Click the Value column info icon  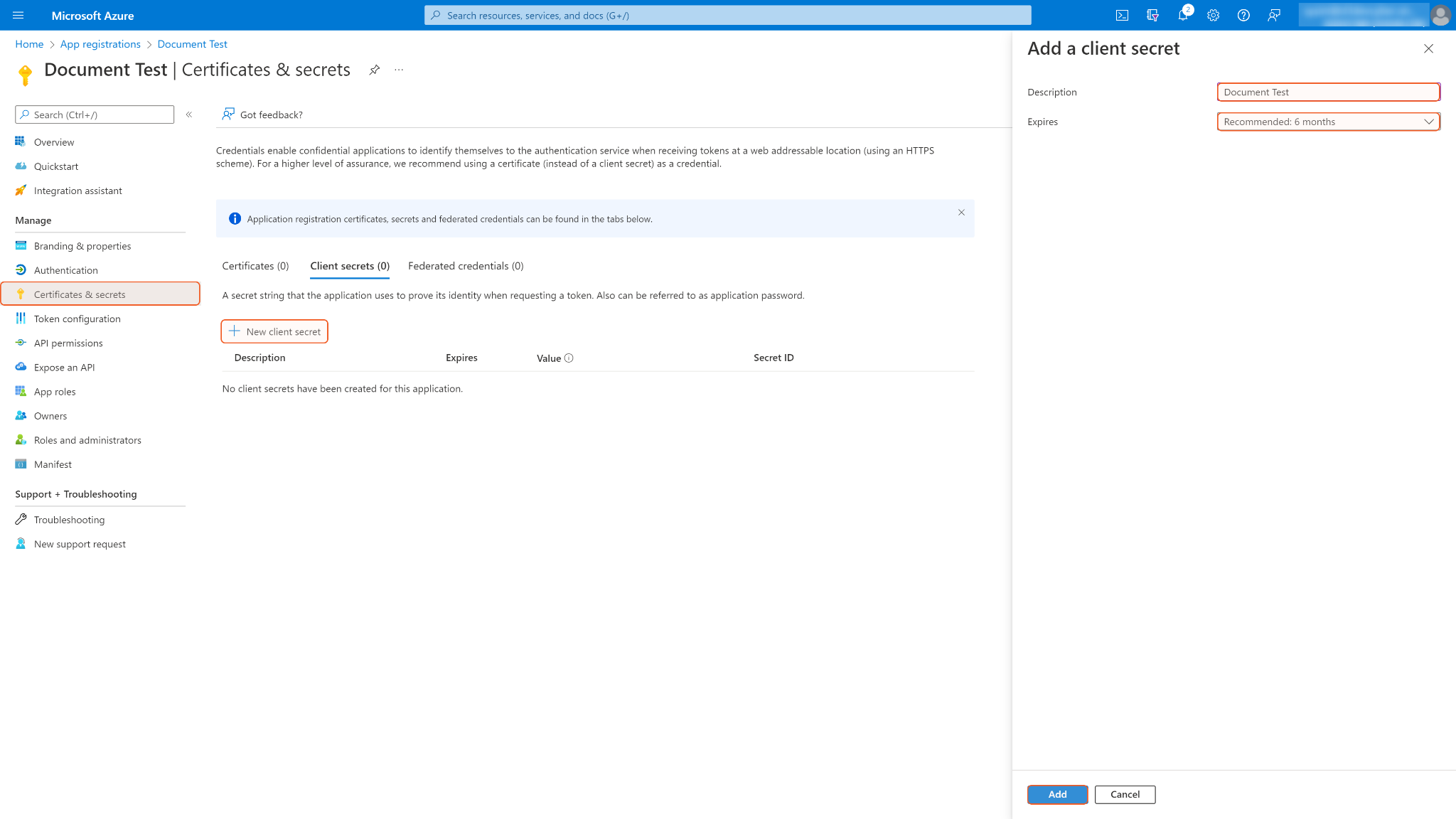click(569, 358)
